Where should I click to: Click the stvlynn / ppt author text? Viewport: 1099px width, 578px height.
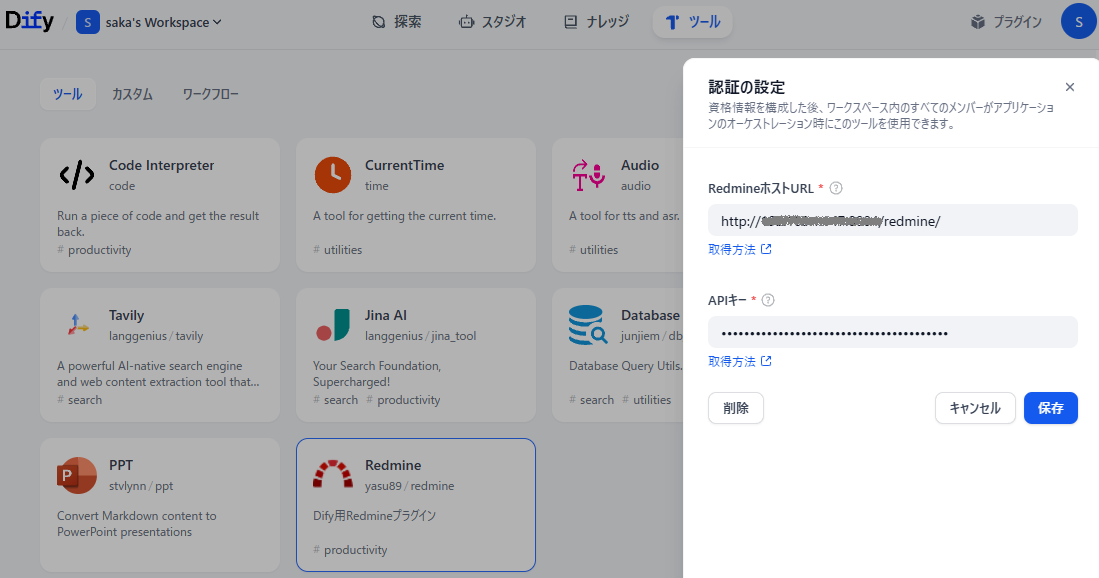click(141, 486)
